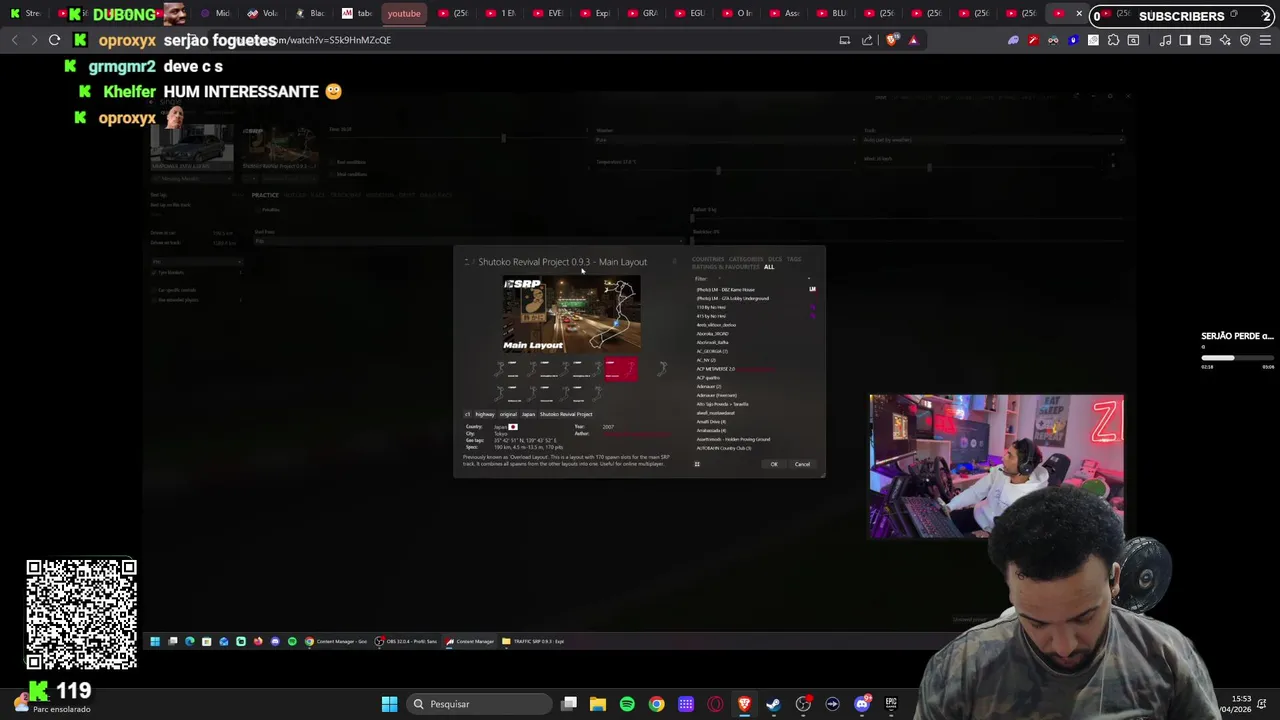Open Windows Start menu
This screenshot has height=720, width=1280.
point(389,704)
